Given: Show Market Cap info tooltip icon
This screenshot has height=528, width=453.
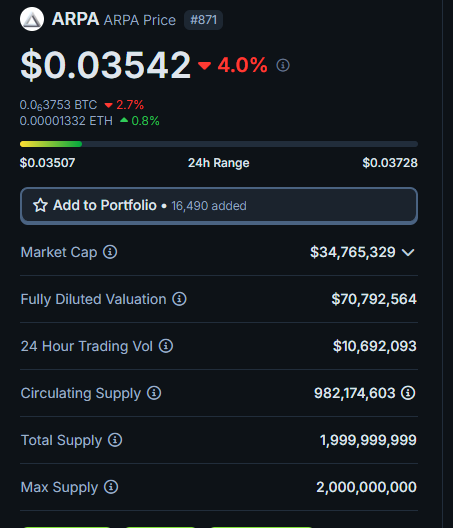Looking at the screenshot, I should 110,252.
